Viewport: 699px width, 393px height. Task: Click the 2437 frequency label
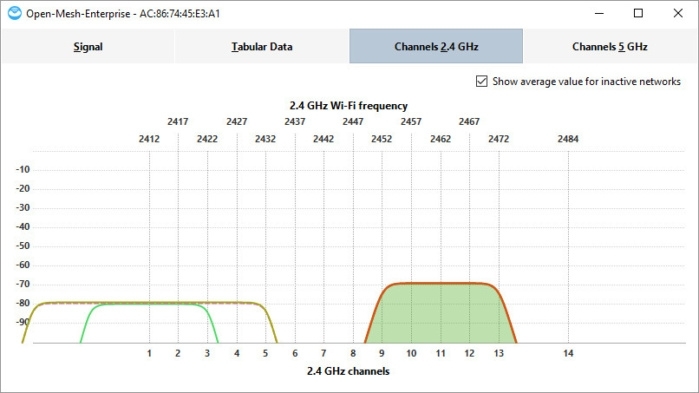coord(295,122)
